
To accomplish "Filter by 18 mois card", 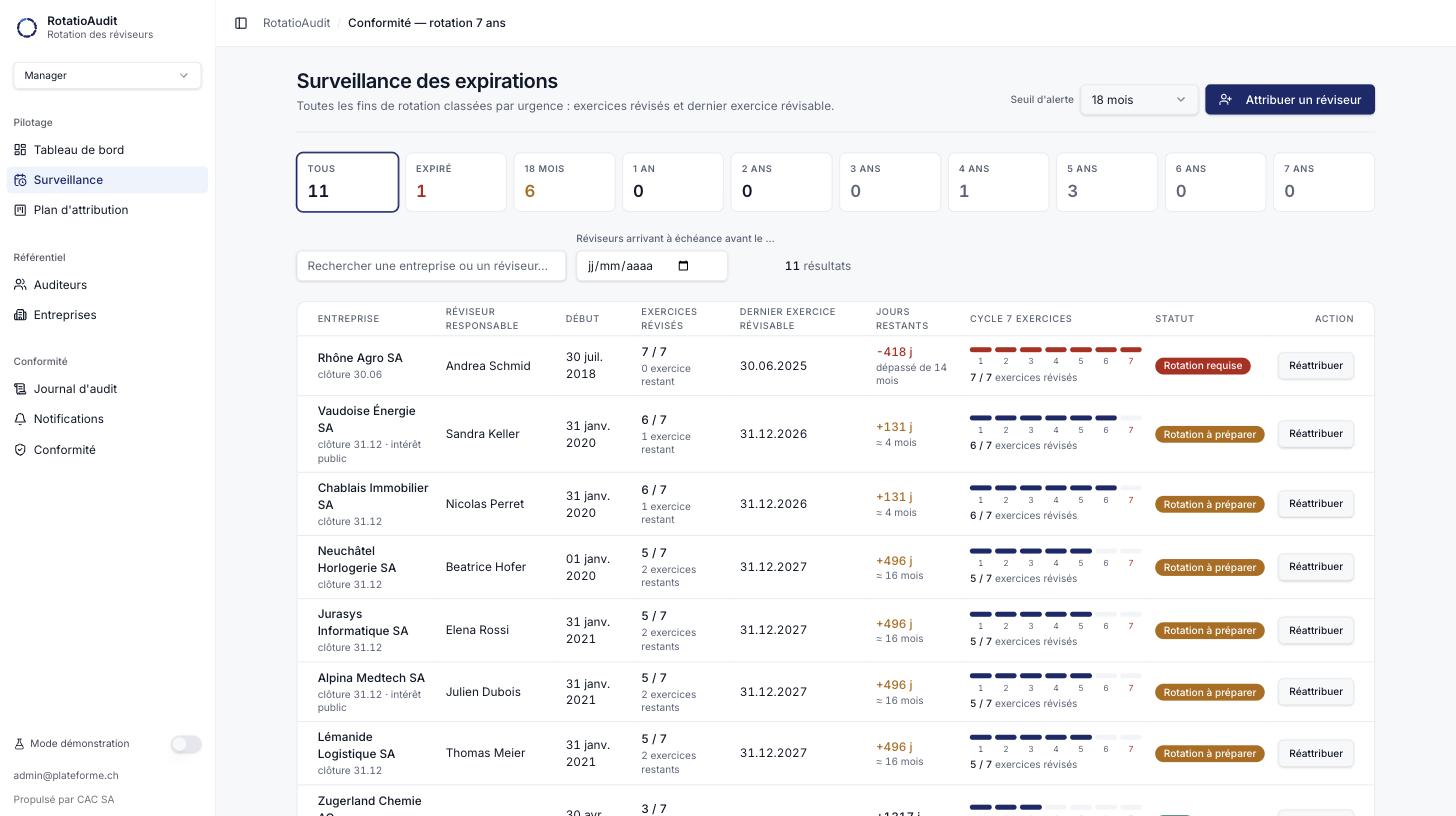I will [x=564, y=182].
